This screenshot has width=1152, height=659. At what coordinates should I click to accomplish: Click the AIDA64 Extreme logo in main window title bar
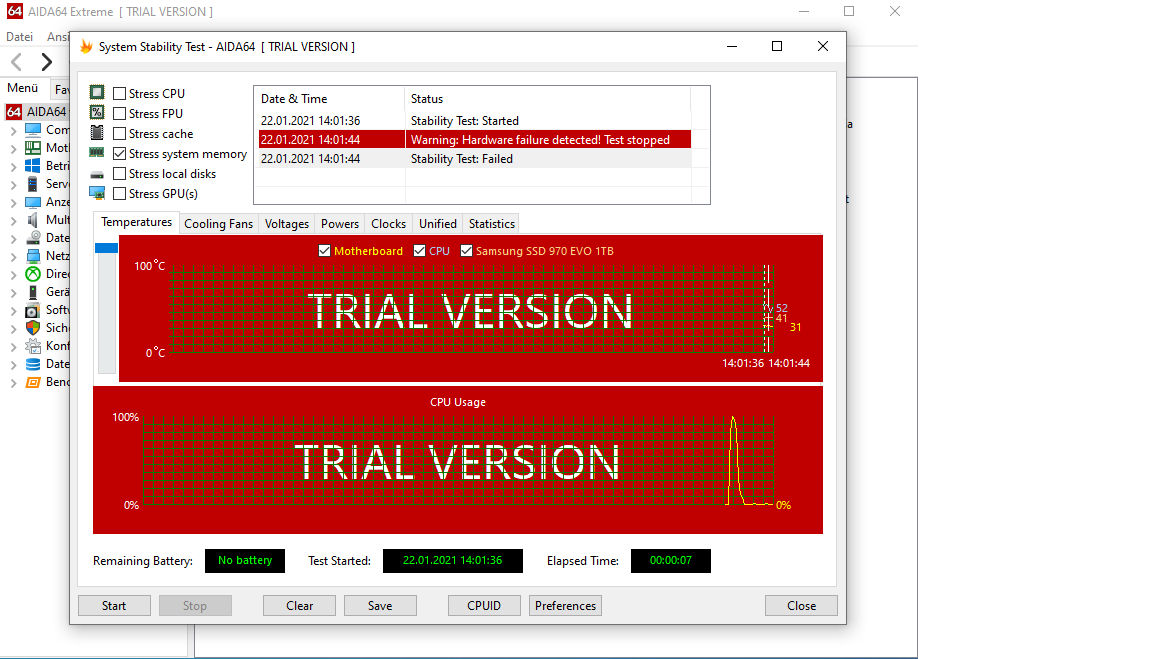coord(15,11)
